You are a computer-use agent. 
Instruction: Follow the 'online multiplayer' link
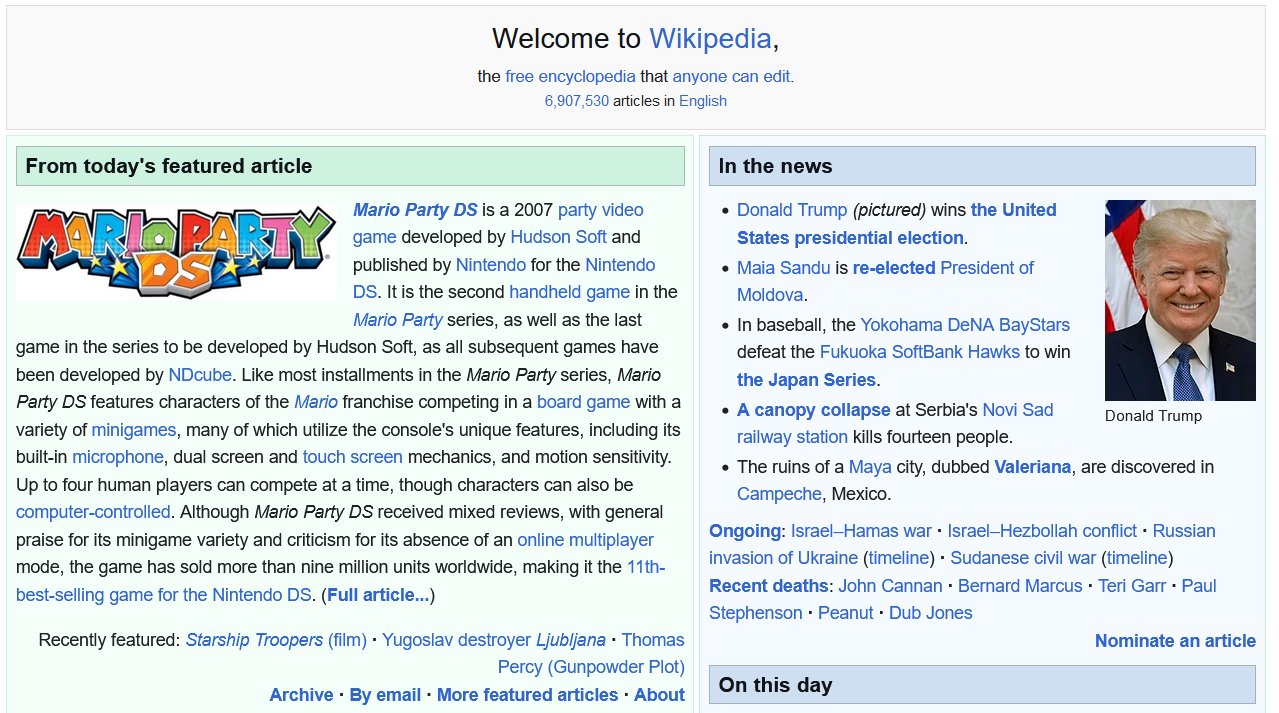click(585, 540)
